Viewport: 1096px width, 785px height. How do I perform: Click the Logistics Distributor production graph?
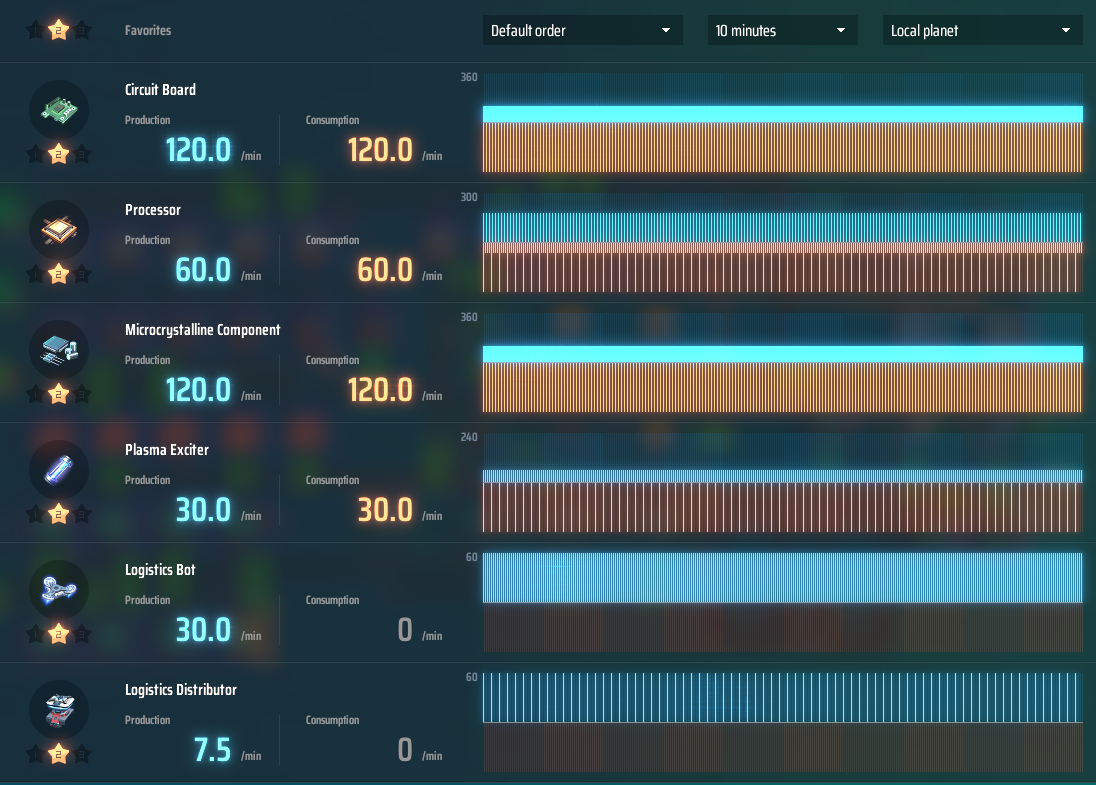pos(782,722)
